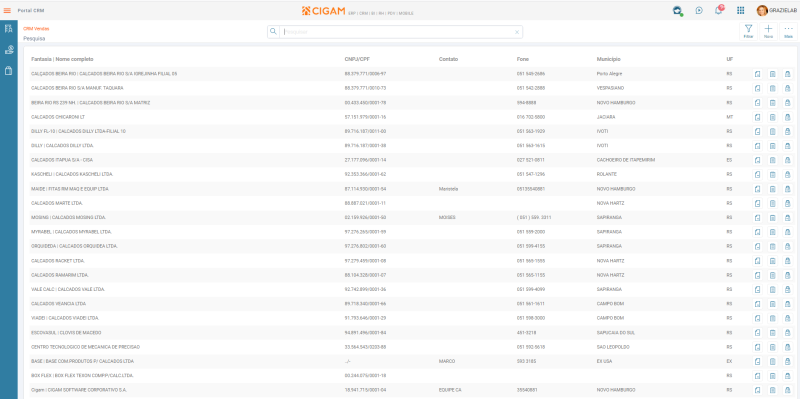
Task: Open the support chat icon with green dot
Action: [x=677, y=10]
